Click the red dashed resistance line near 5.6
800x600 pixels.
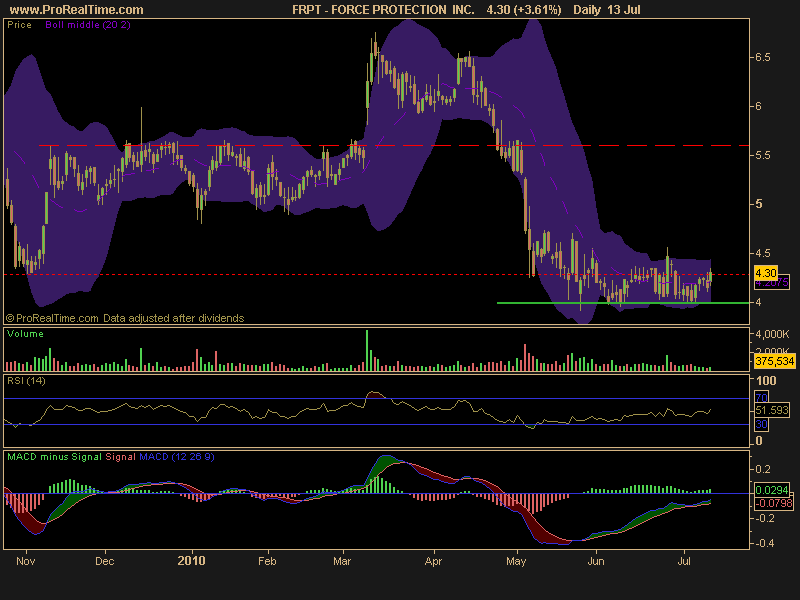(x=394, y=146)
